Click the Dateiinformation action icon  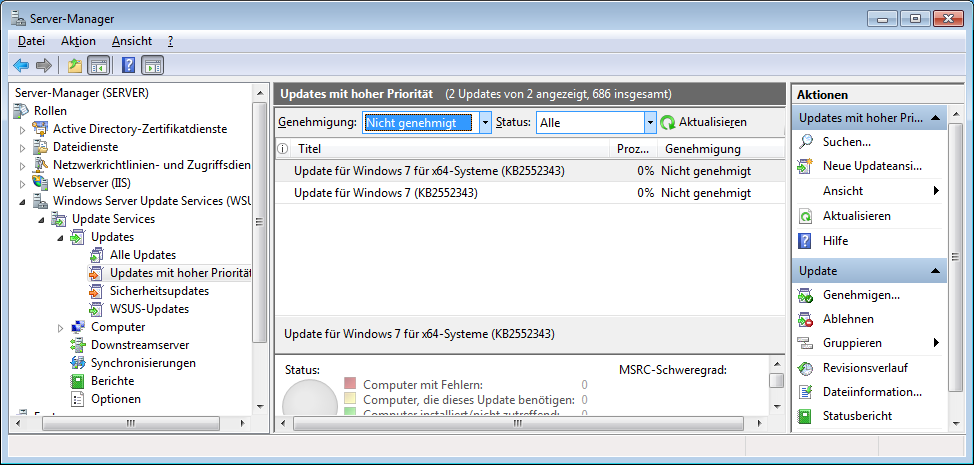(806, 392)
